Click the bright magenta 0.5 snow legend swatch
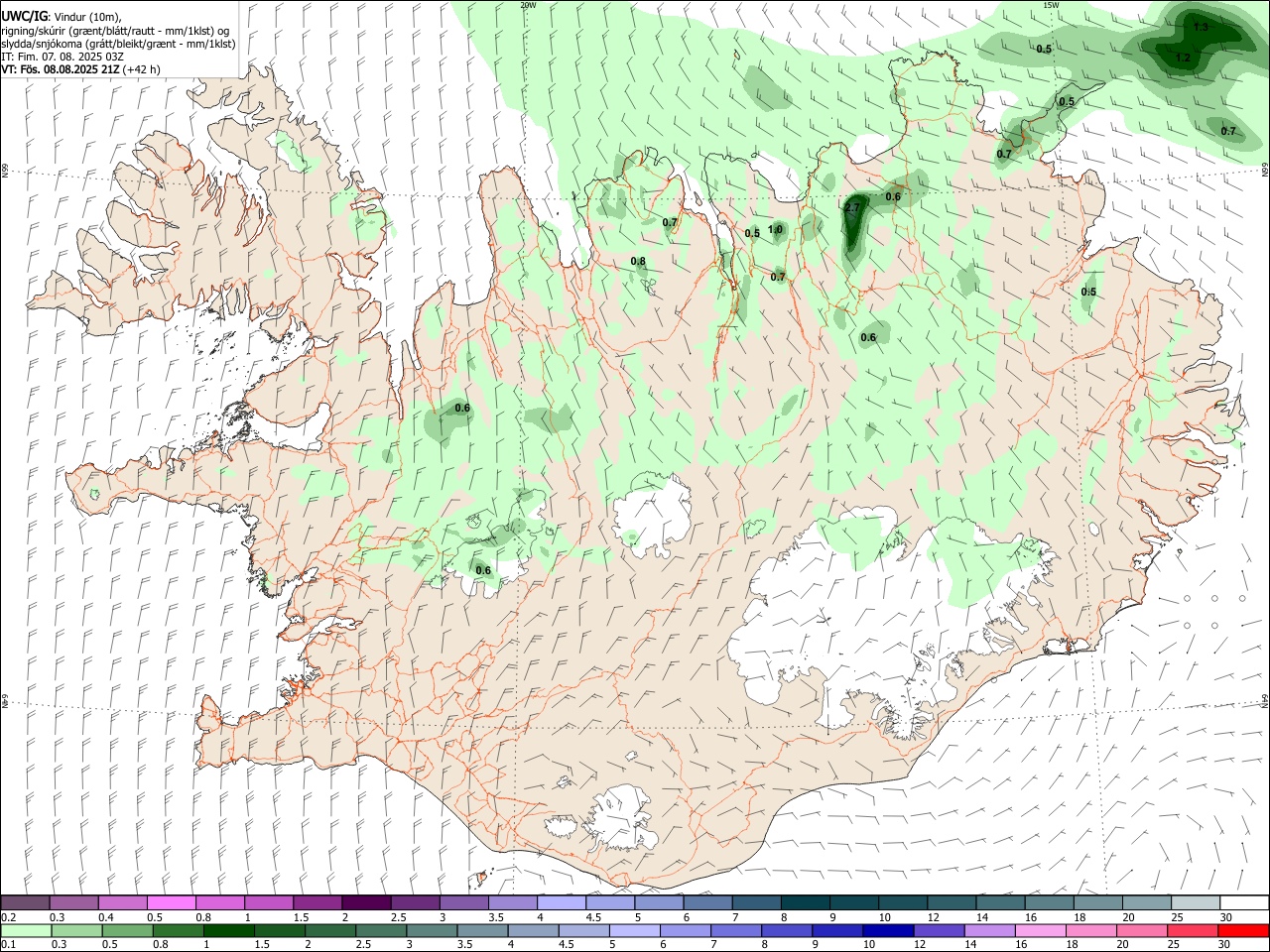Screen dimensions: 1270x952 (x=172, y=902)
